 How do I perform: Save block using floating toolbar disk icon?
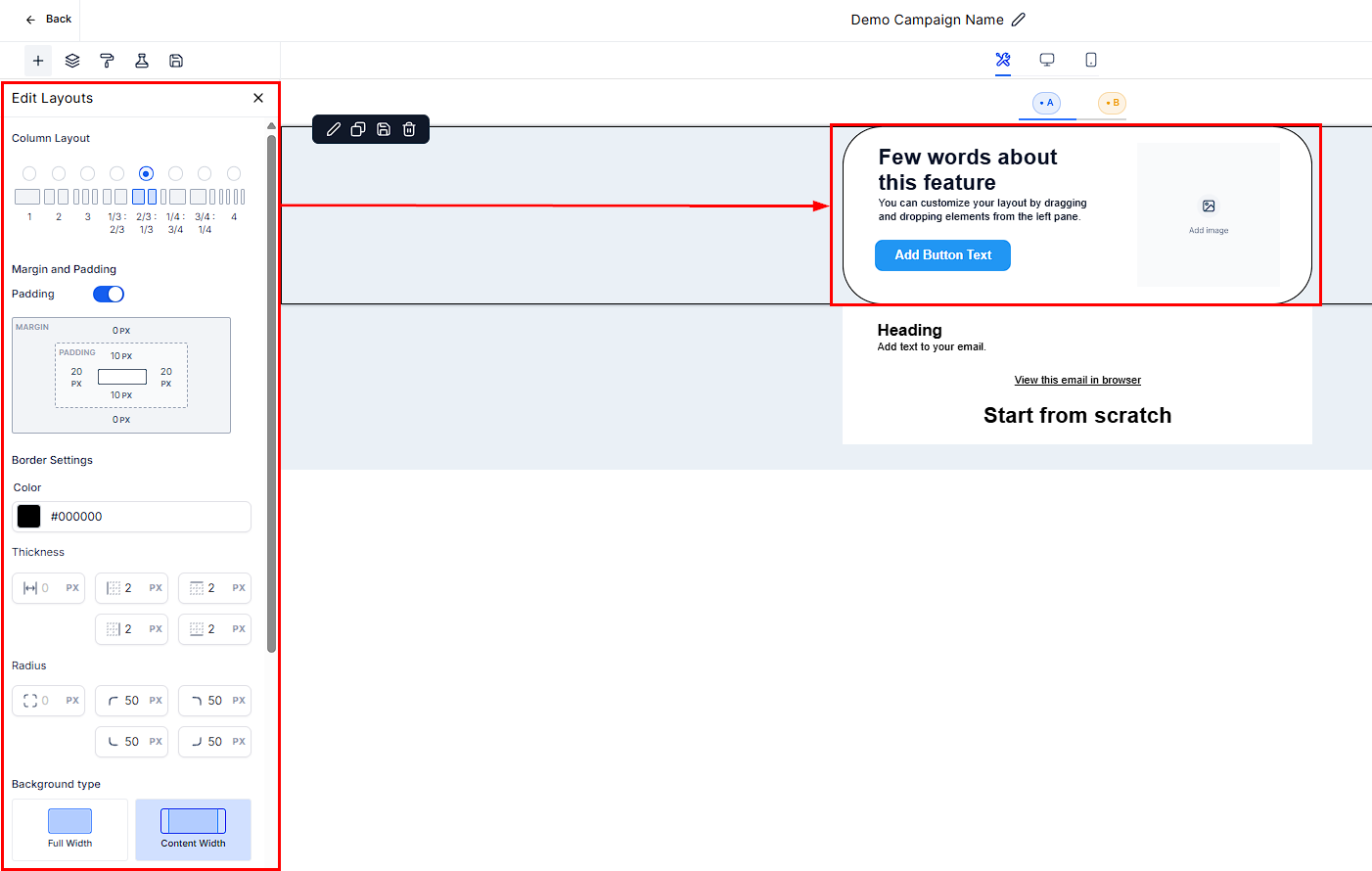(x=384, y=129)
